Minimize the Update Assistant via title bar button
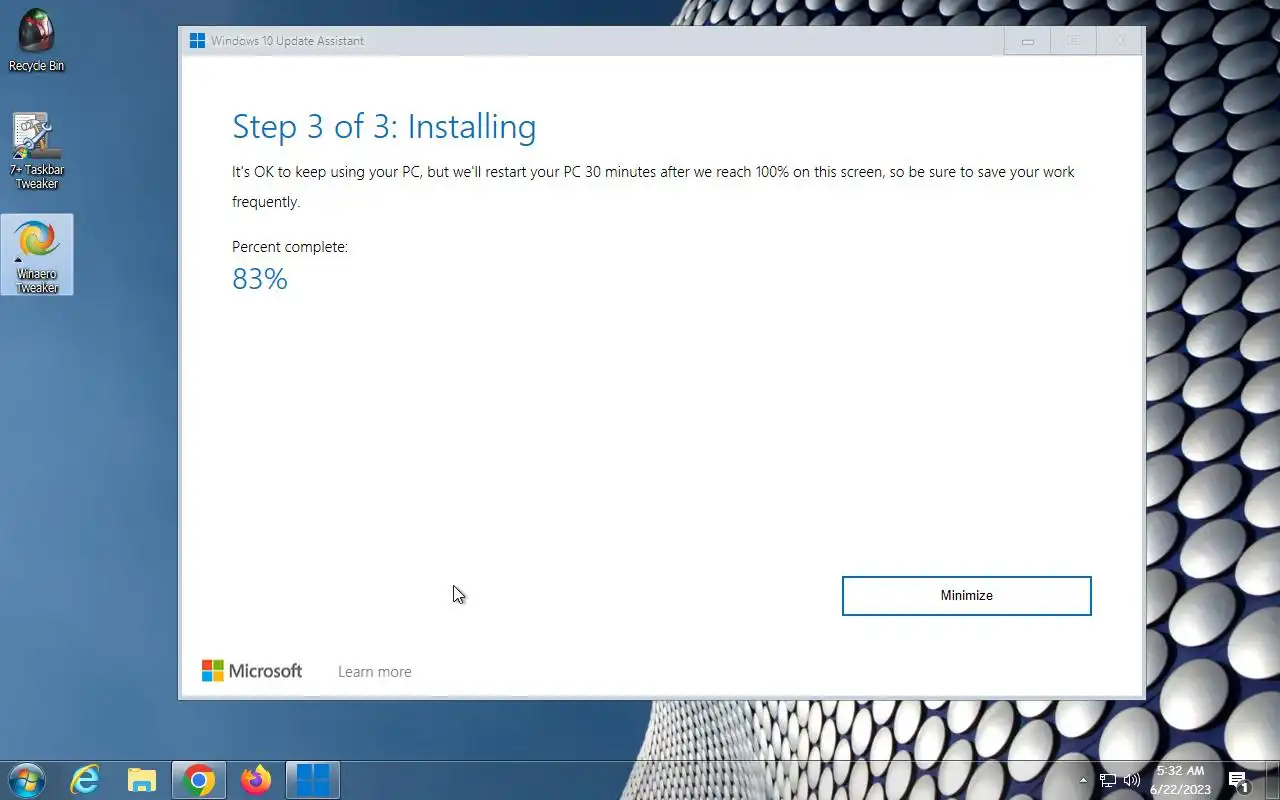The height and width of the screenshot is (800, 1280). 1027,41
